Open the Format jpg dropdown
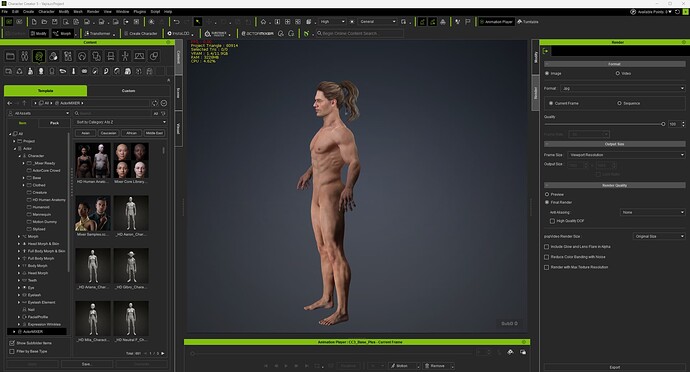This screenshot has height=372, width=690. coord(623,88)
